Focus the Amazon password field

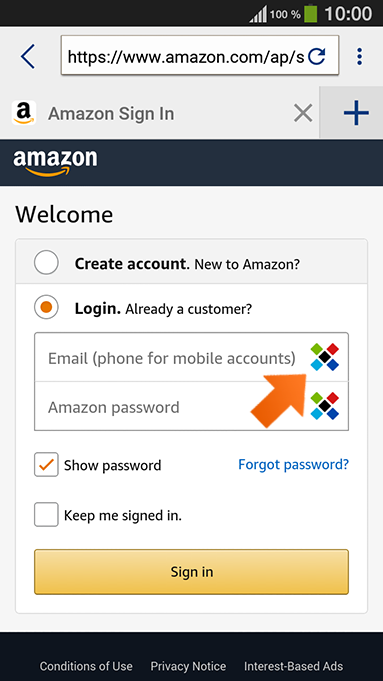tap(172, 407)
